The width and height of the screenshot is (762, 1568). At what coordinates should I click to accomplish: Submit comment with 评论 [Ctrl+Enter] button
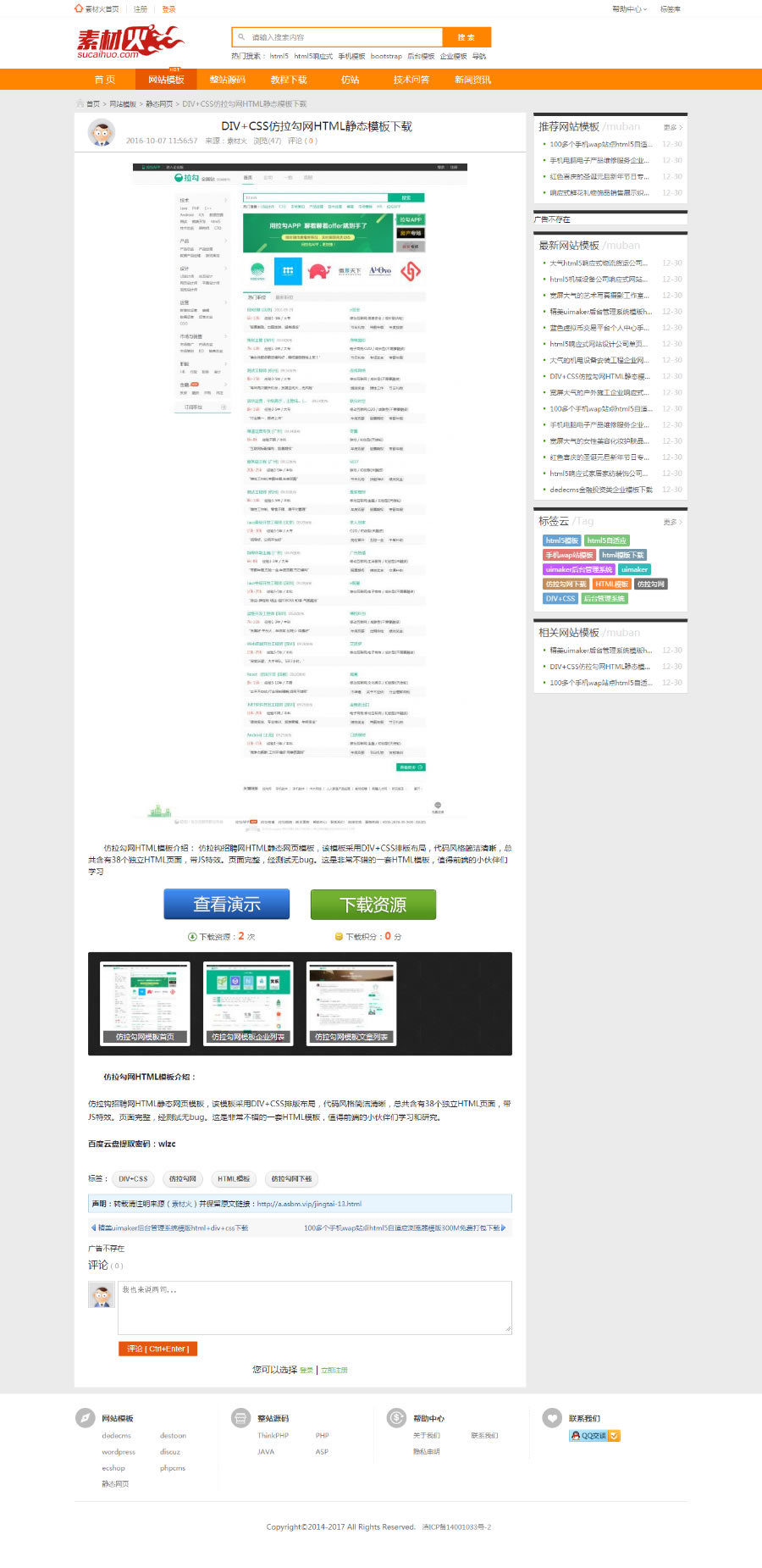(x=158, y=1349)
